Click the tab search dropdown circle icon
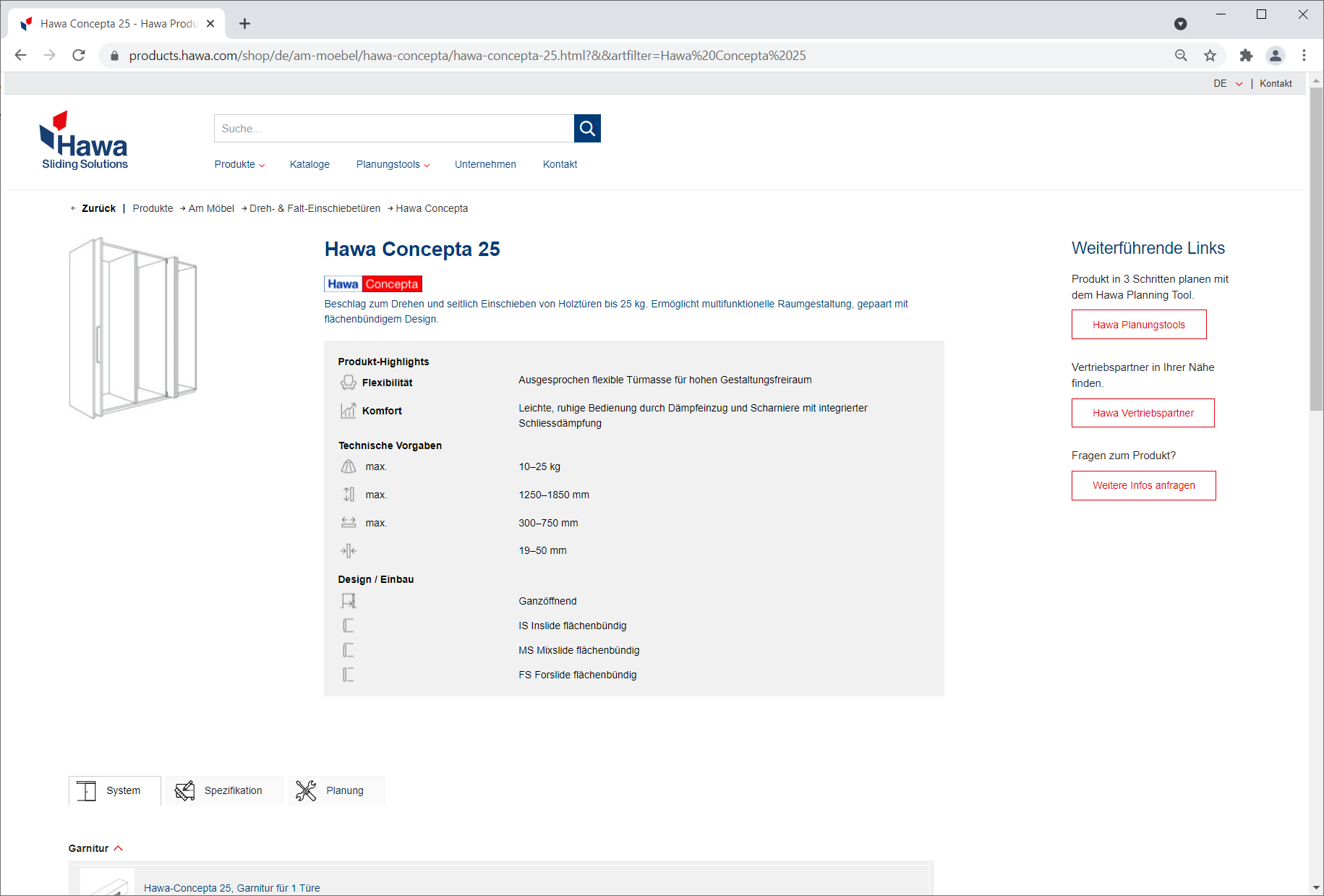 (1181, 24)
